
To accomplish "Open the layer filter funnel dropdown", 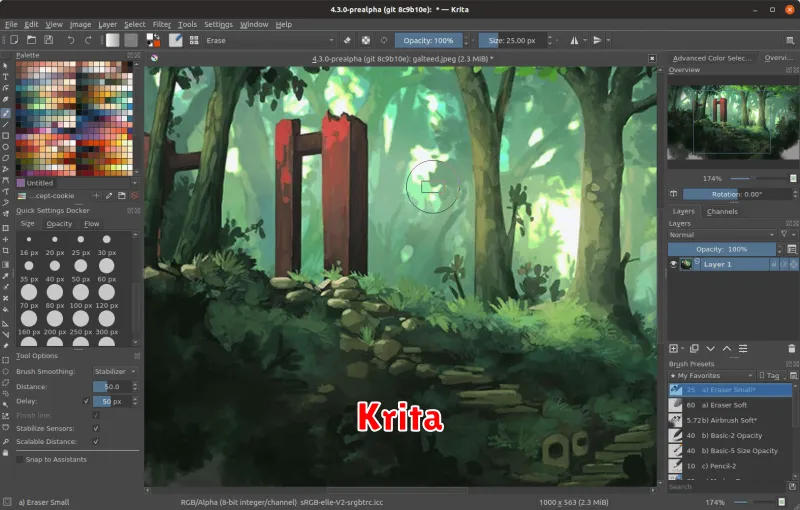I will coord(787,235).
